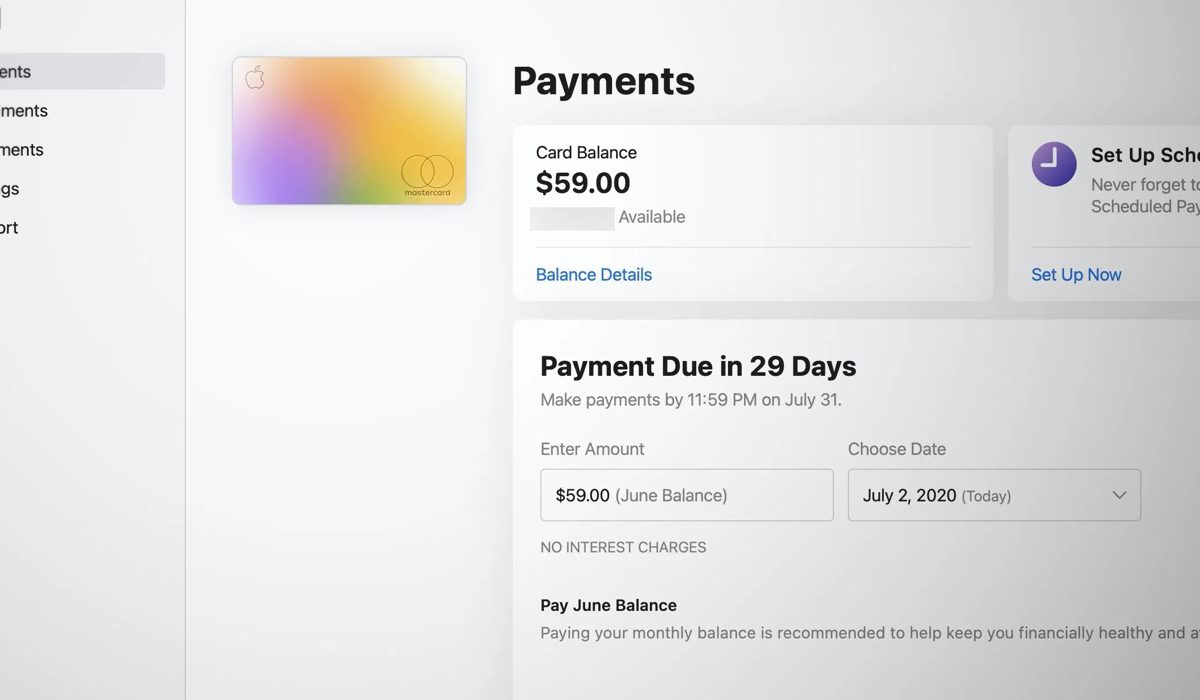
Task: Open the Choose Date dropdown
Action: 994,494
